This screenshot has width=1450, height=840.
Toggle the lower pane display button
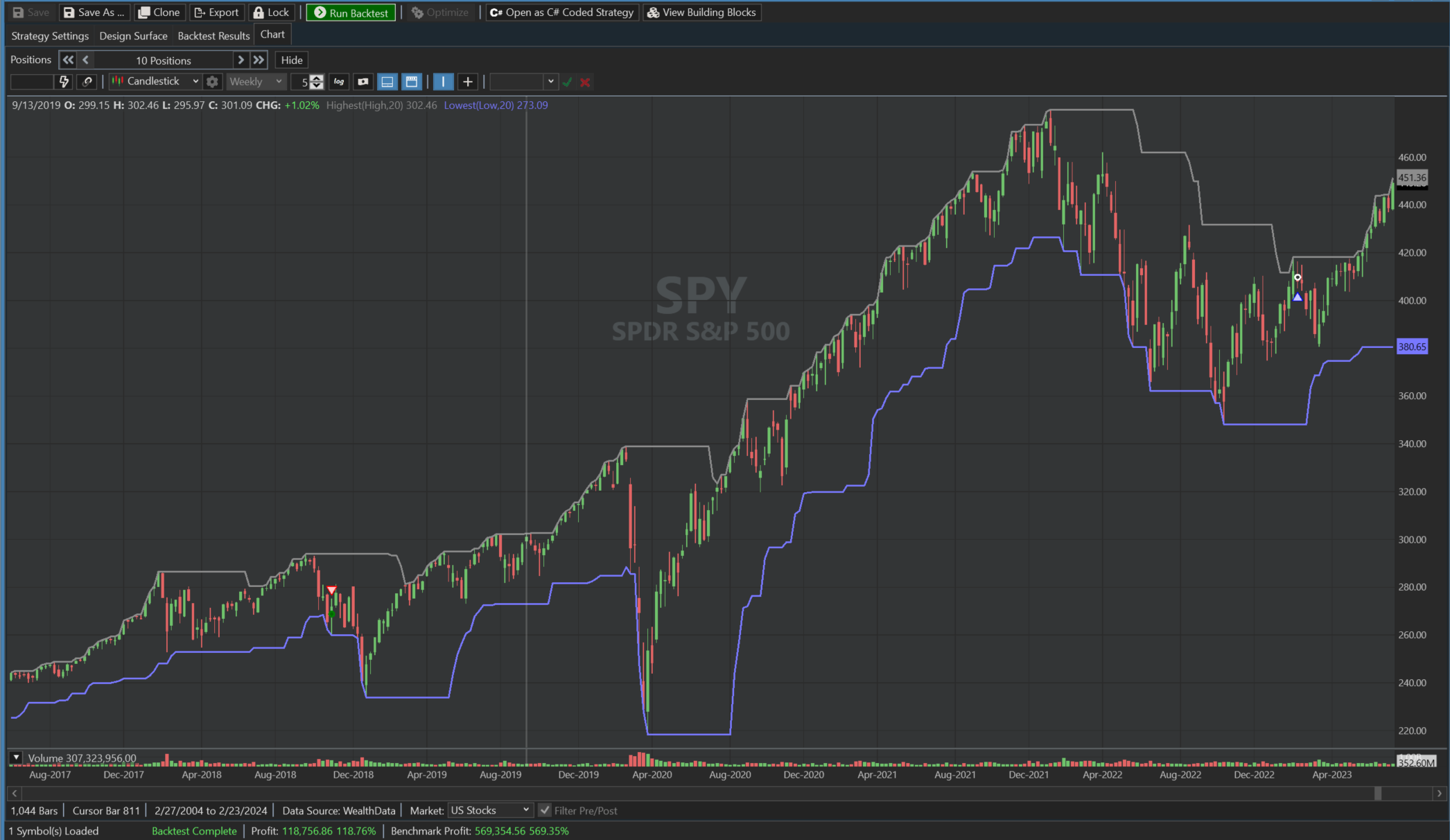(387, 82)
